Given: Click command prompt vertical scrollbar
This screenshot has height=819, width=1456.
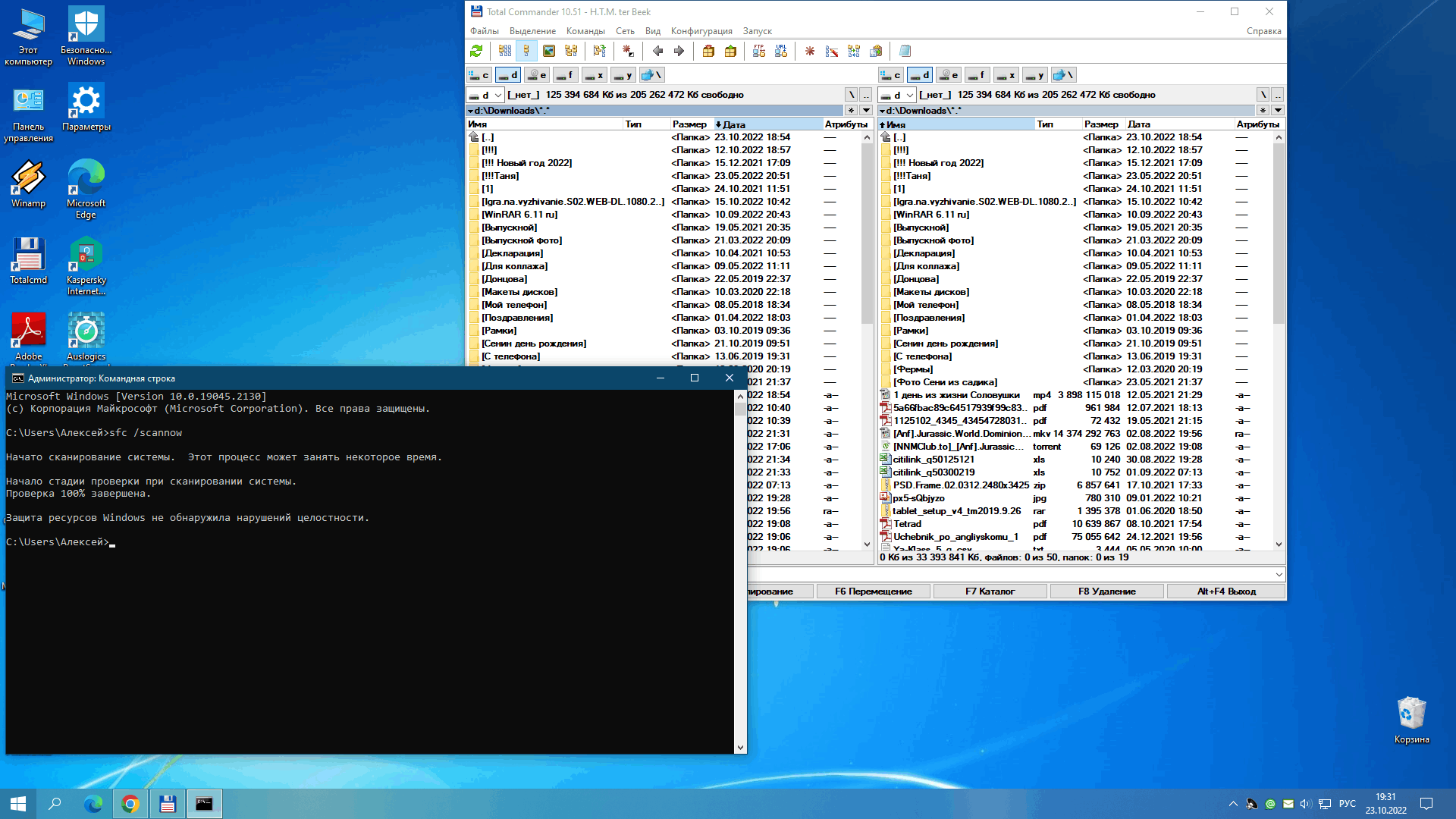Looking at the screenshot, I should 740,573.
